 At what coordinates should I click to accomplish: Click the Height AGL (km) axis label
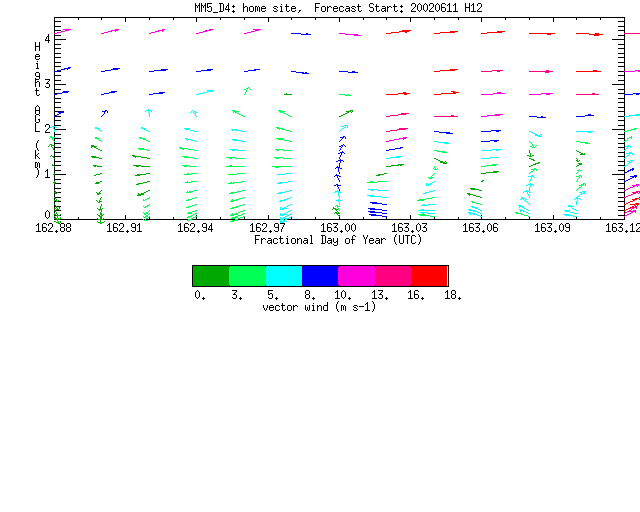pos(38,110)
